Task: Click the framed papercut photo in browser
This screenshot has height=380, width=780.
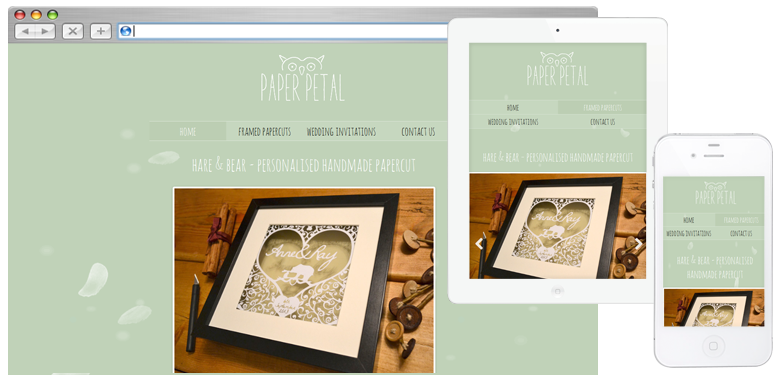Action: coord(304,280)
